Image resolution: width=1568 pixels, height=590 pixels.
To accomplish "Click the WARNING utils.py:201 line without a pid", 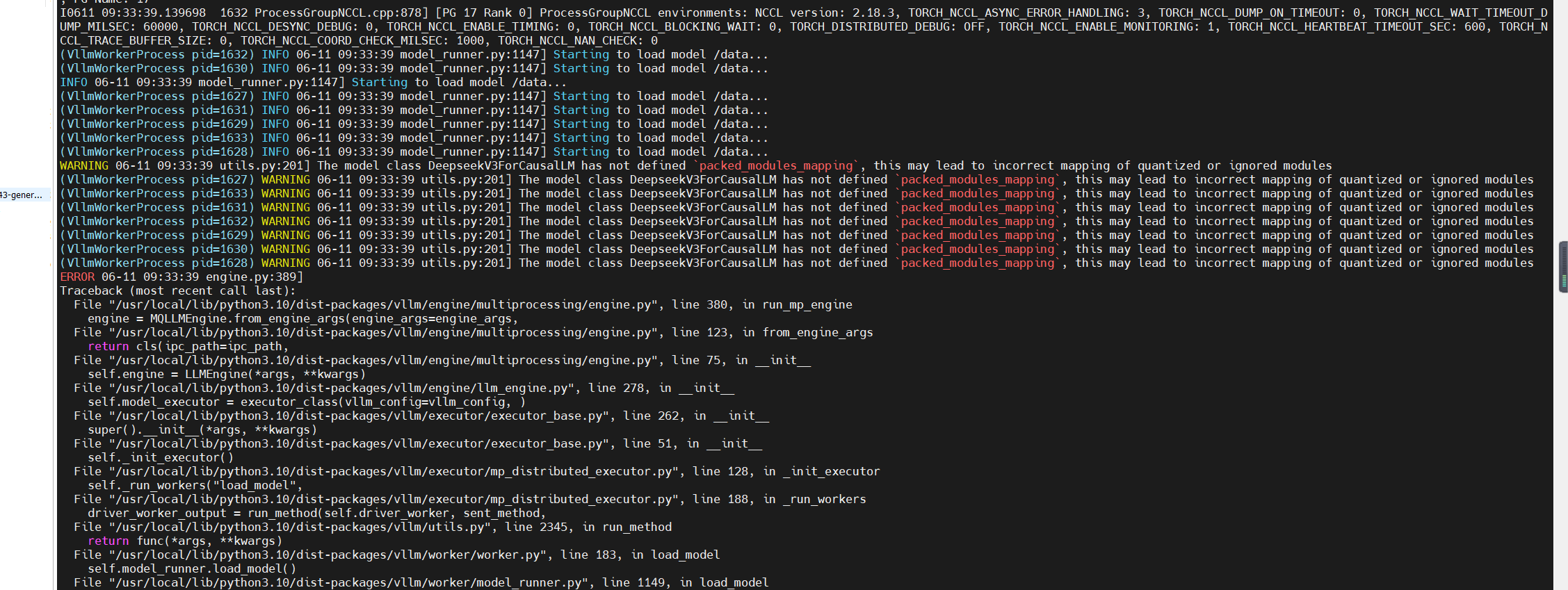I will click(x=696, y=165).
